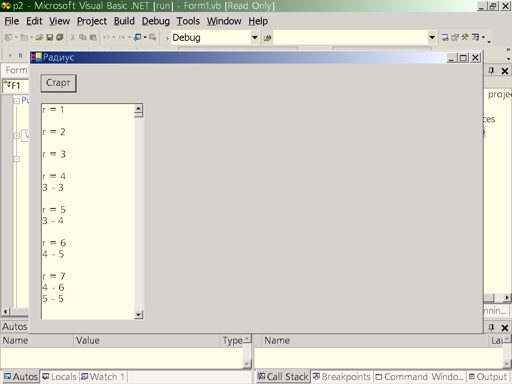This screenshot has height=384, width=512.
Task: Open the File menu
Action: click(x=12, y=21)
